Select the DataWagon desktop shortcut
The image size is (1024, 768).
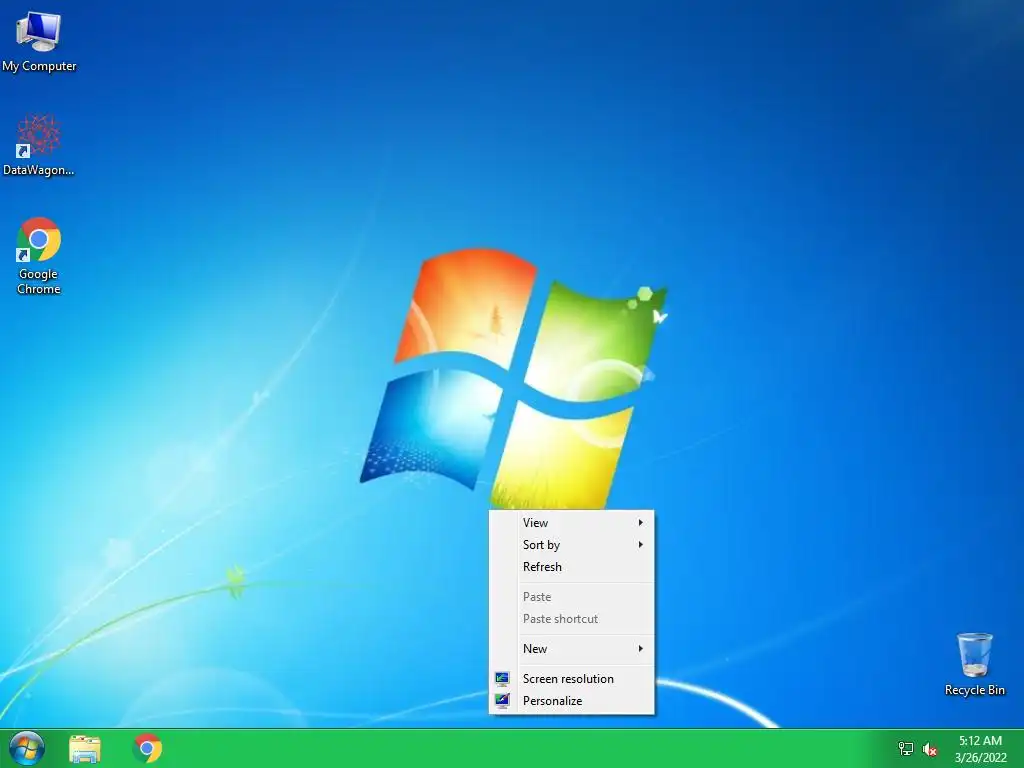pos(39,145)
